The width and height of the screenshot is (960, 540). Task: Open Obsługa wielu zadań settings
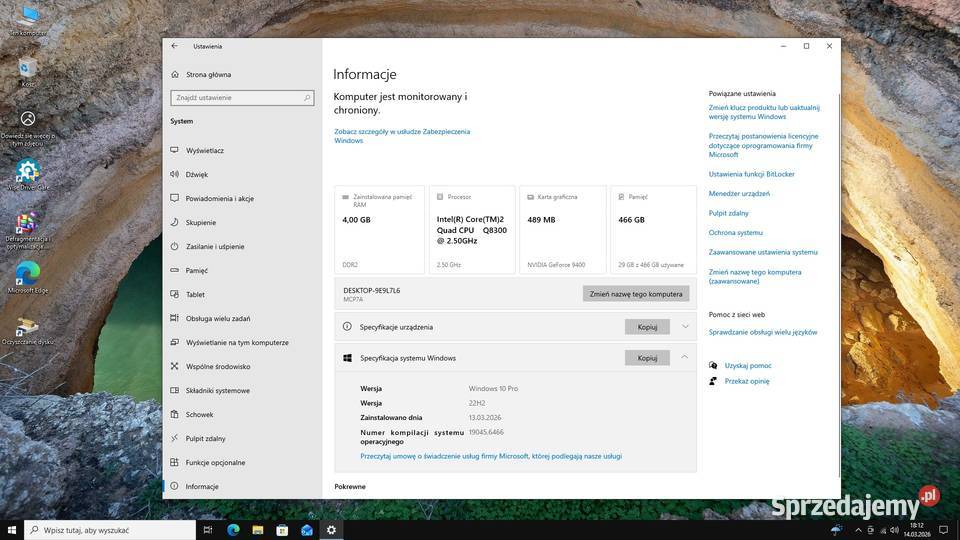click(x=217, y=318)
